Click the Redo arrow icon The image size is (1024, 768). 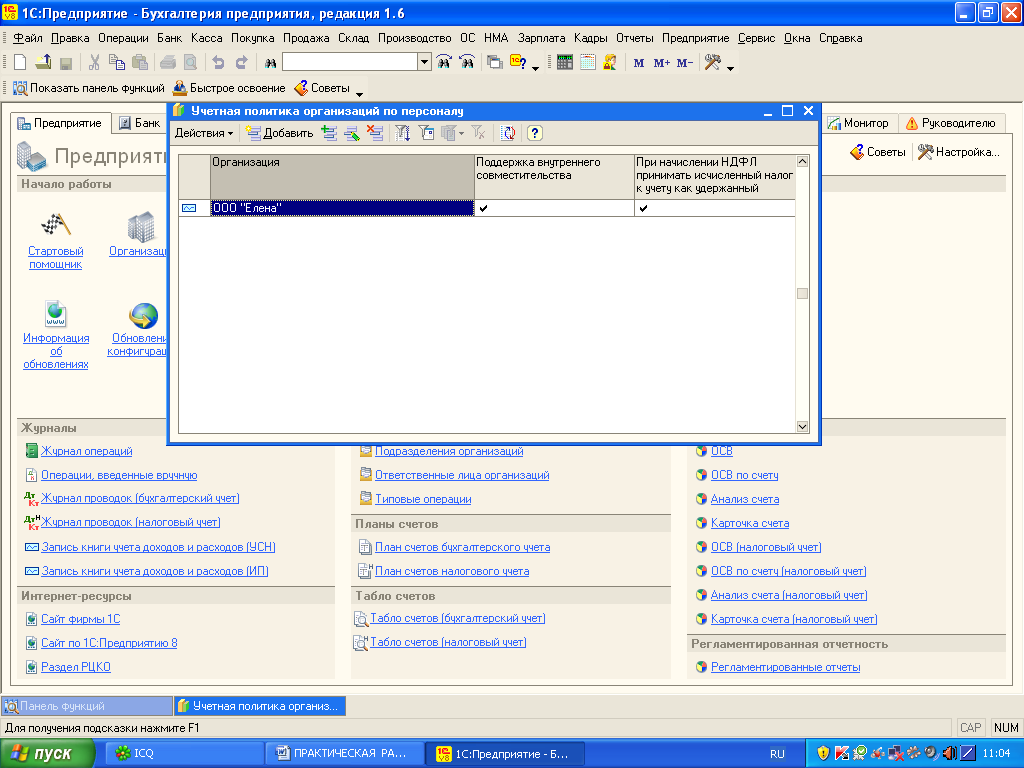[241, 63]
